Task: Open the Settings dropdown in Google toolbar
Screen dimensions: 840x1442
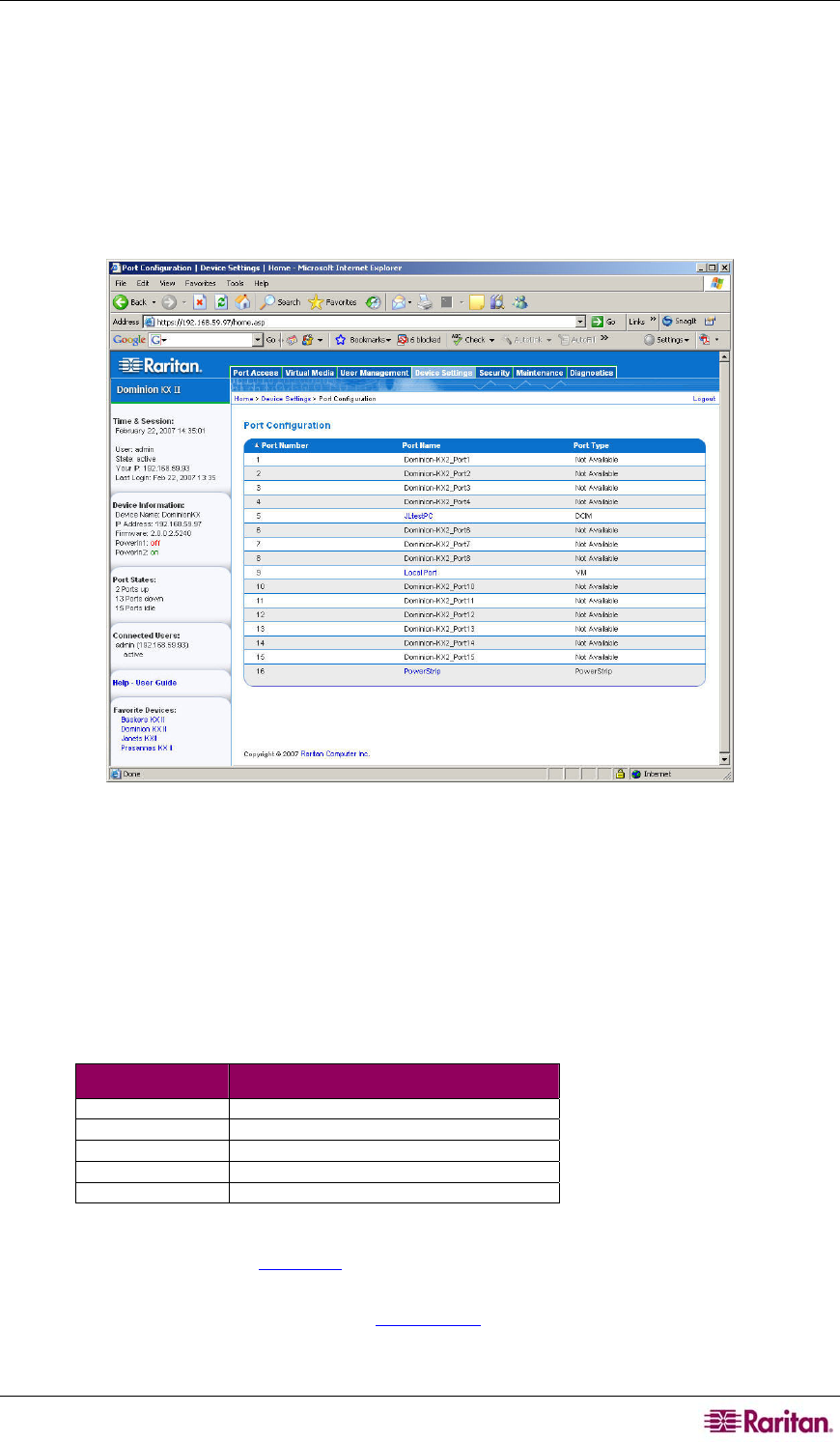Action: [x=687, y=340]
